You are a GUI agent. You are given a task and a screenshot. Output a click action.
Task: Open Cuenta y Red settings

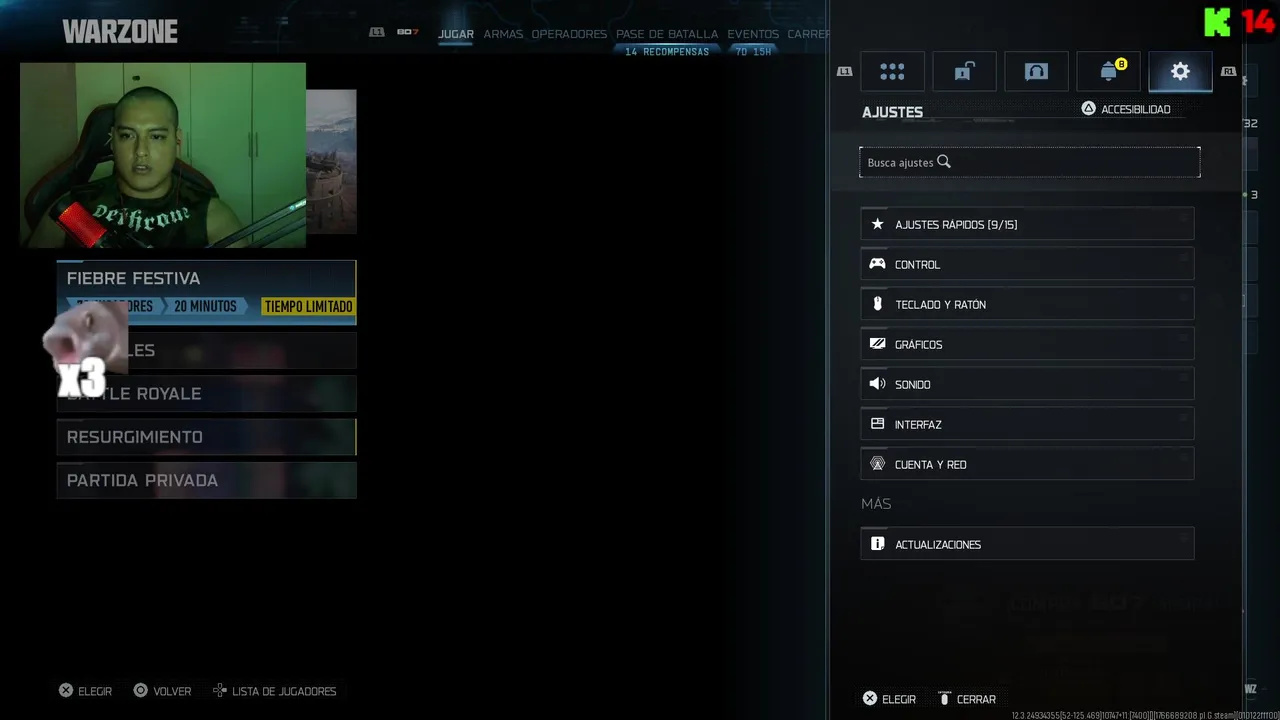click(1027, 464)
